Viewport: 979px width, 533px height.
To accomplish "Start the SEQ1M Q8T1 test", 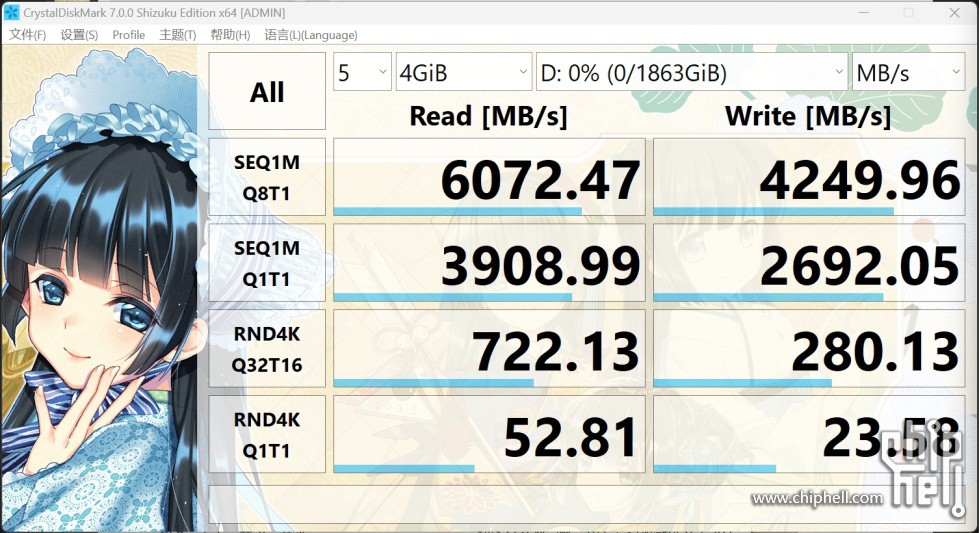I will (x=267, y=177).
